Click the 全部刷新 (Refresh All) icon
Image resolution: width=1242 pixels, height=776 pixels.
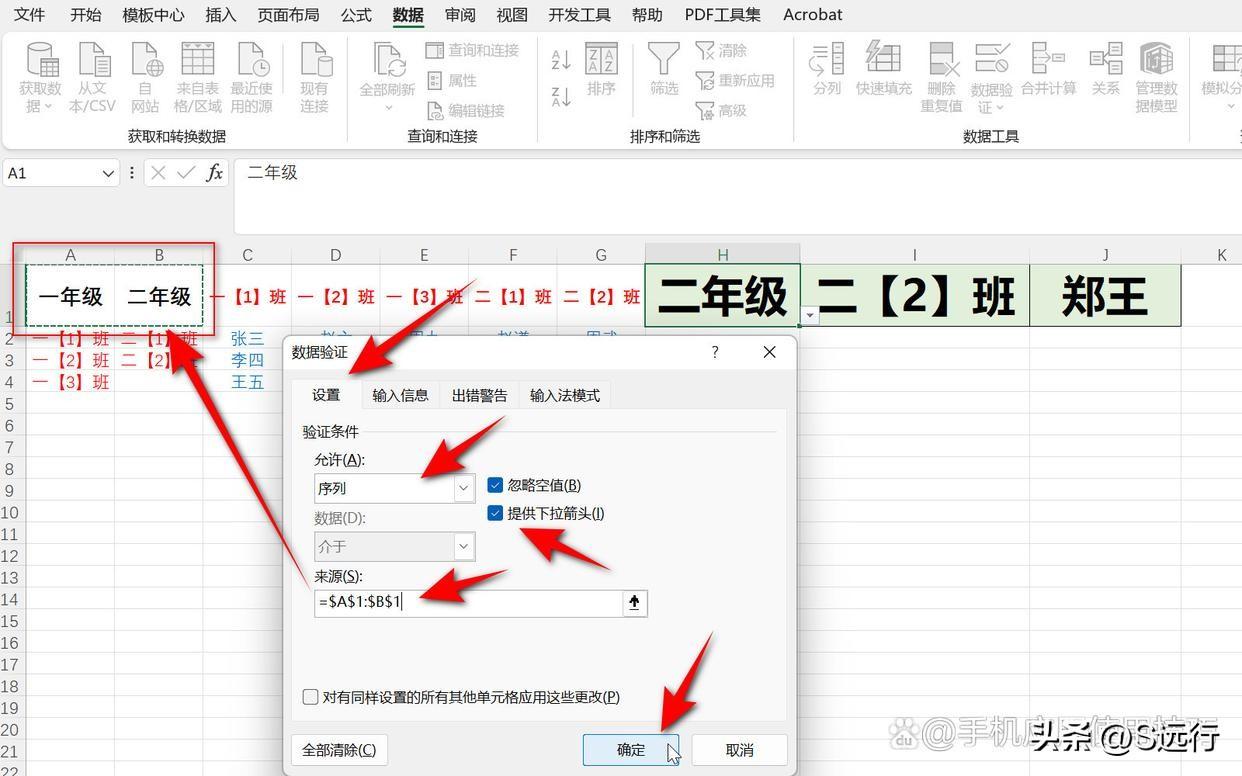click(x=387, y=60)
